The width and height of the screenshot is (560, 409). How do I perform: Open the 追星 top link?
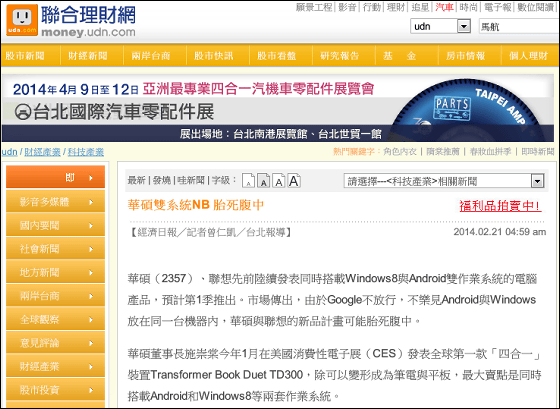click(420, 7)
